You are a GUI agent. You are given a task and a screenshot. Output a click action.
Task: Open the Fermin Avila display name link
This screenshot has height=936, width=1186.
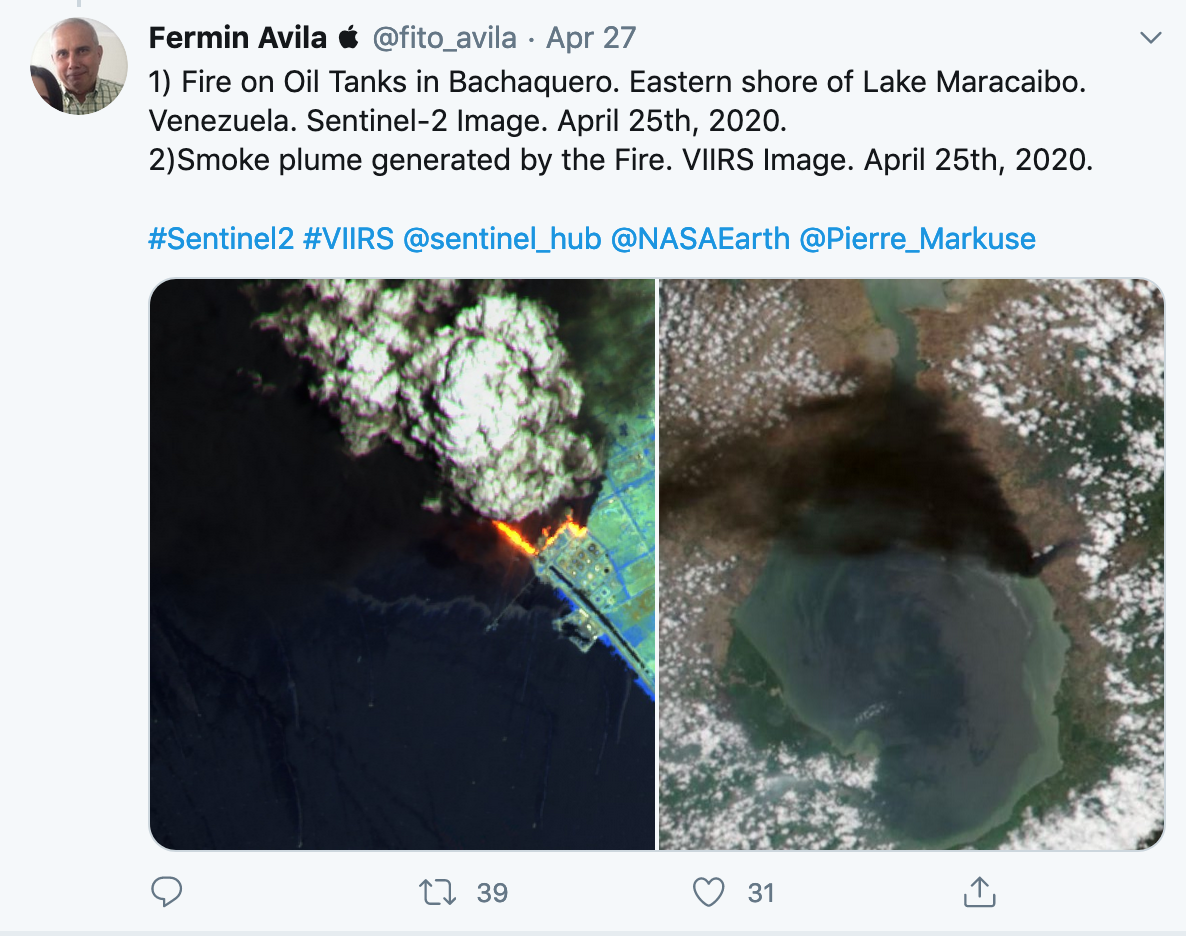click(238, 39)
